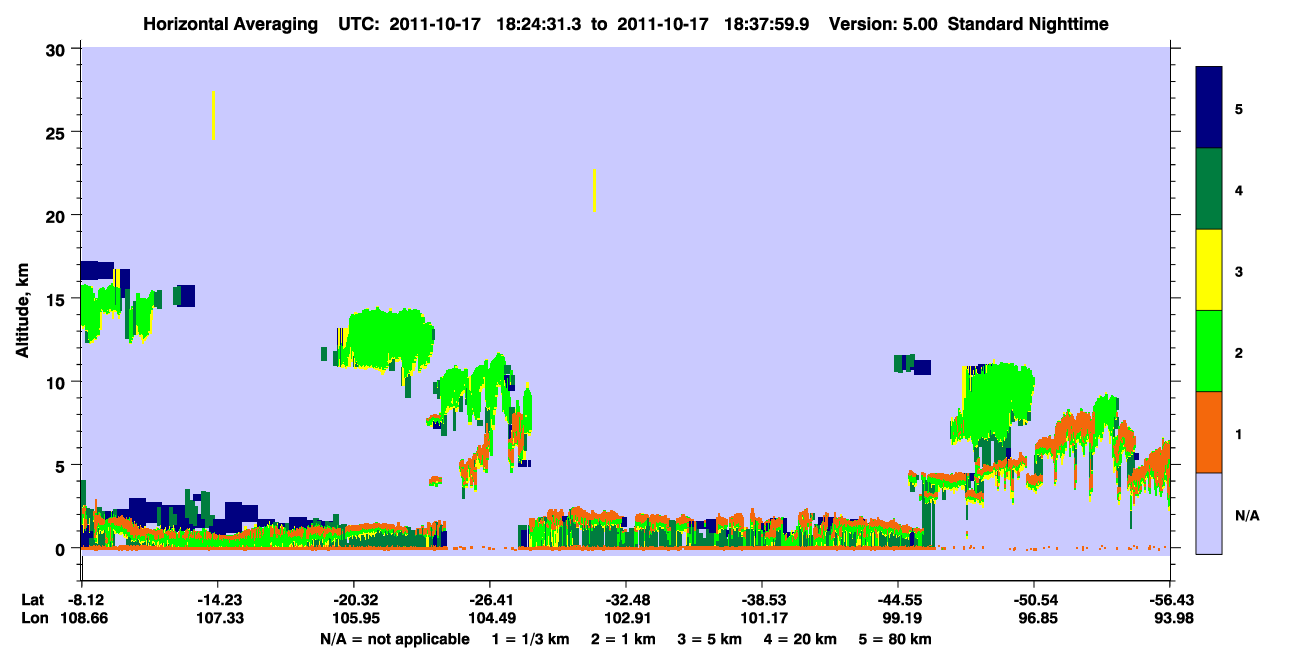The image size is (1300, 667).
Task: Click longitude value 104.49
Action: [x=490, y=619]
